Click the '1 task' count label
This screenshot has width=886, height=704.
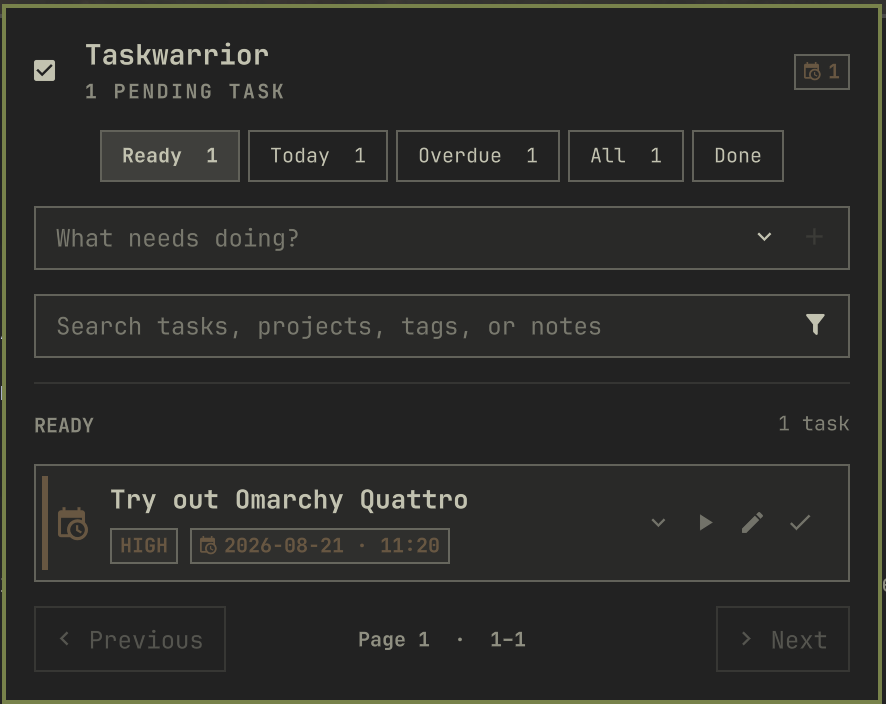814,424
